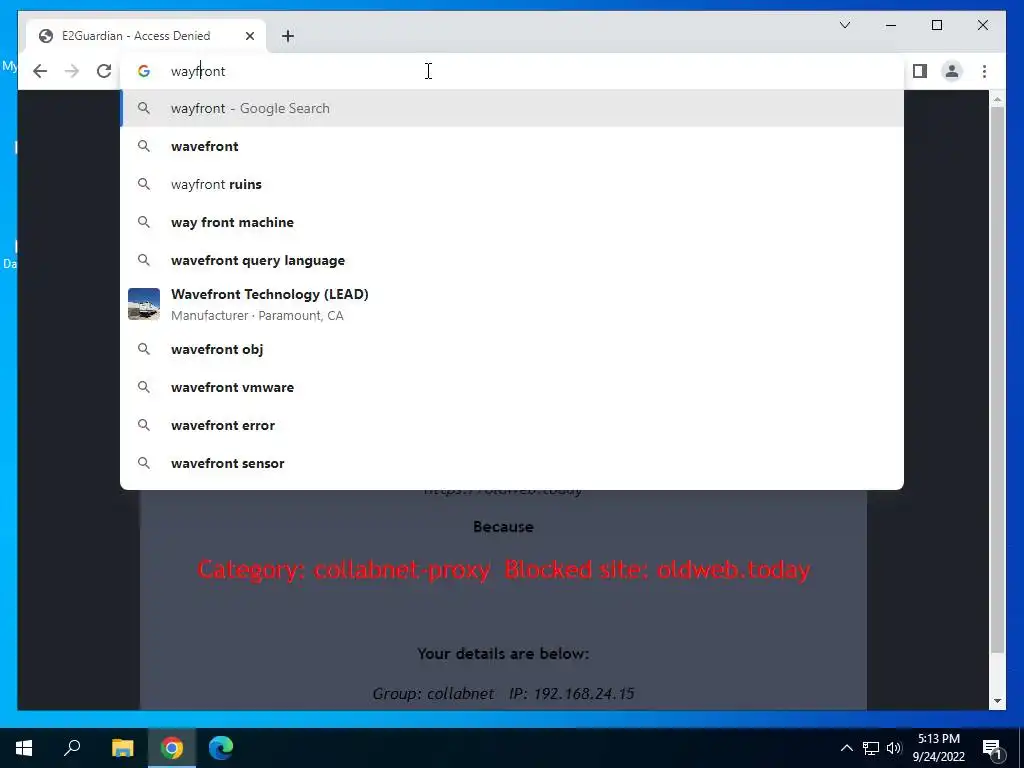Image resolution: width=1024 pixels, height=768 pixels.
Task: Click search icon beside 'wavefront sensor'
Action: coord(144,463)
